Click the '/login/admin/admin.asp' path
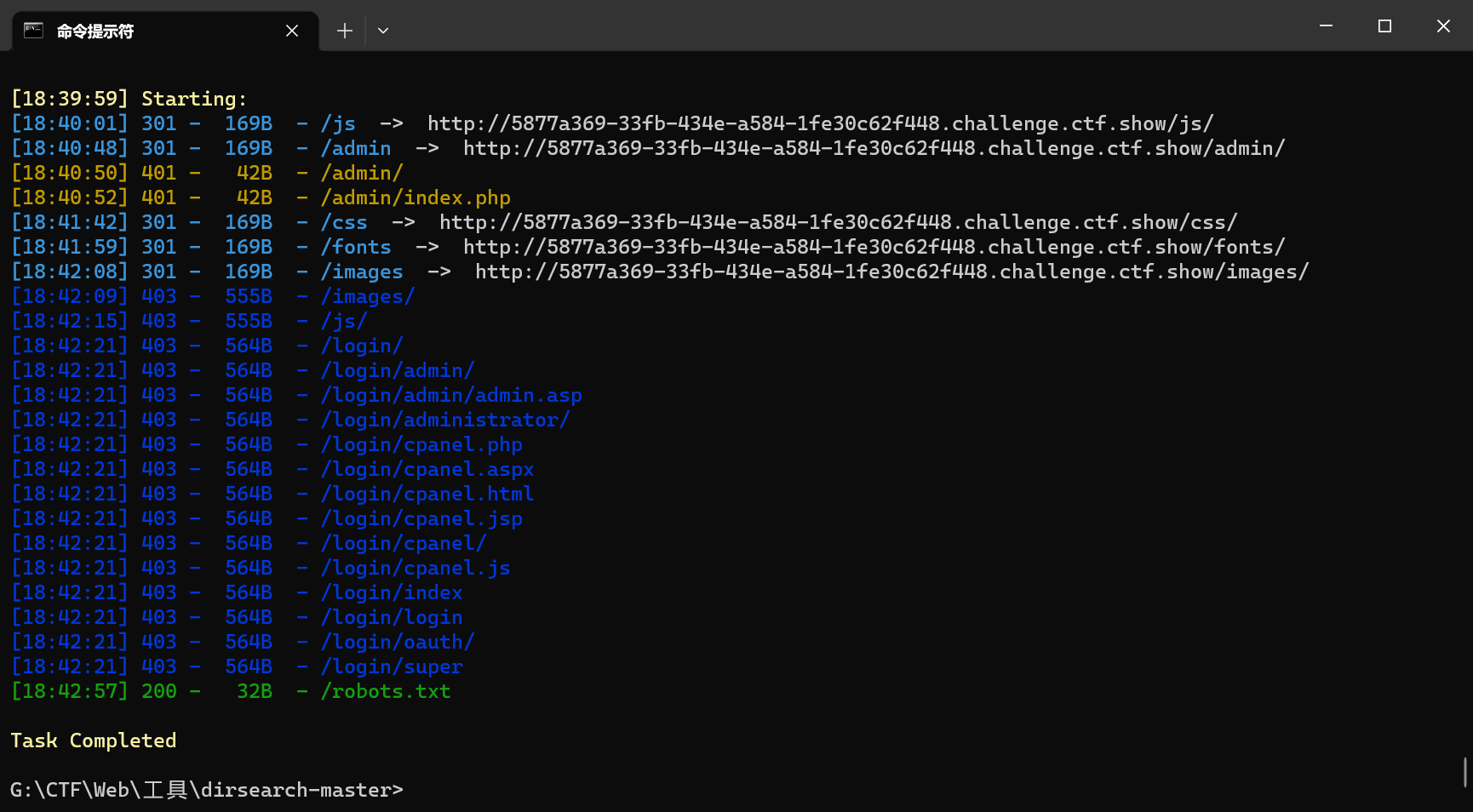Viewport: 1473px width, 812px height. pyautogui.click(x=451, y=395)
